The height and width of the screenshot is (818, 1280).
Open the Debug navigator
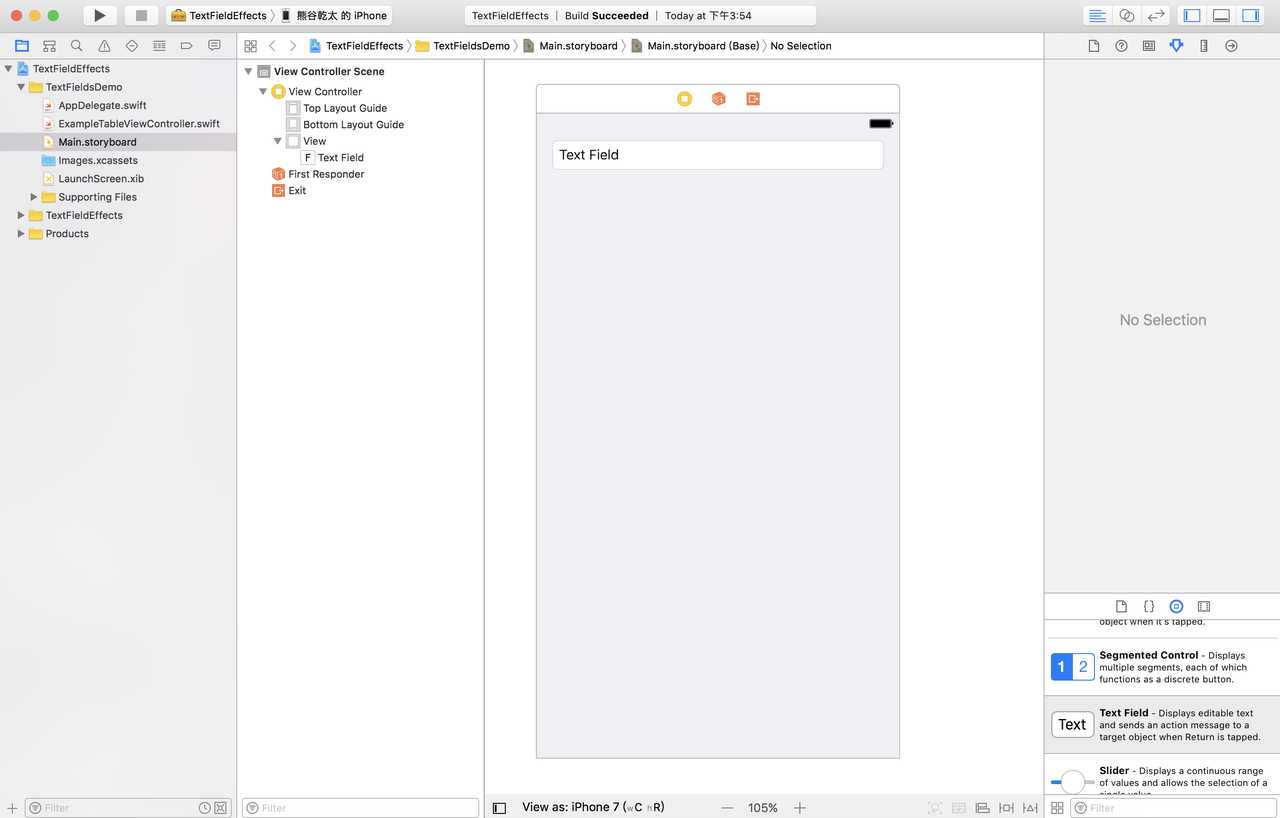(x=158, y=45)
